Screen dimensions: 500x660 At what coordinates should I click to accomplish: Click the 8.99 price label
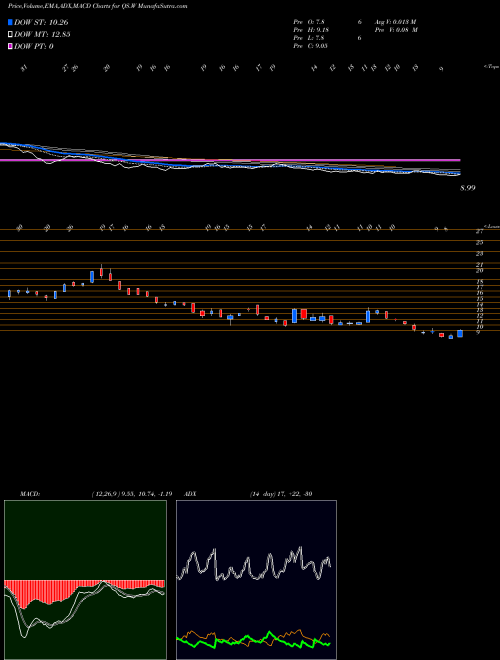pyautogui.click(x=468, y=188)
